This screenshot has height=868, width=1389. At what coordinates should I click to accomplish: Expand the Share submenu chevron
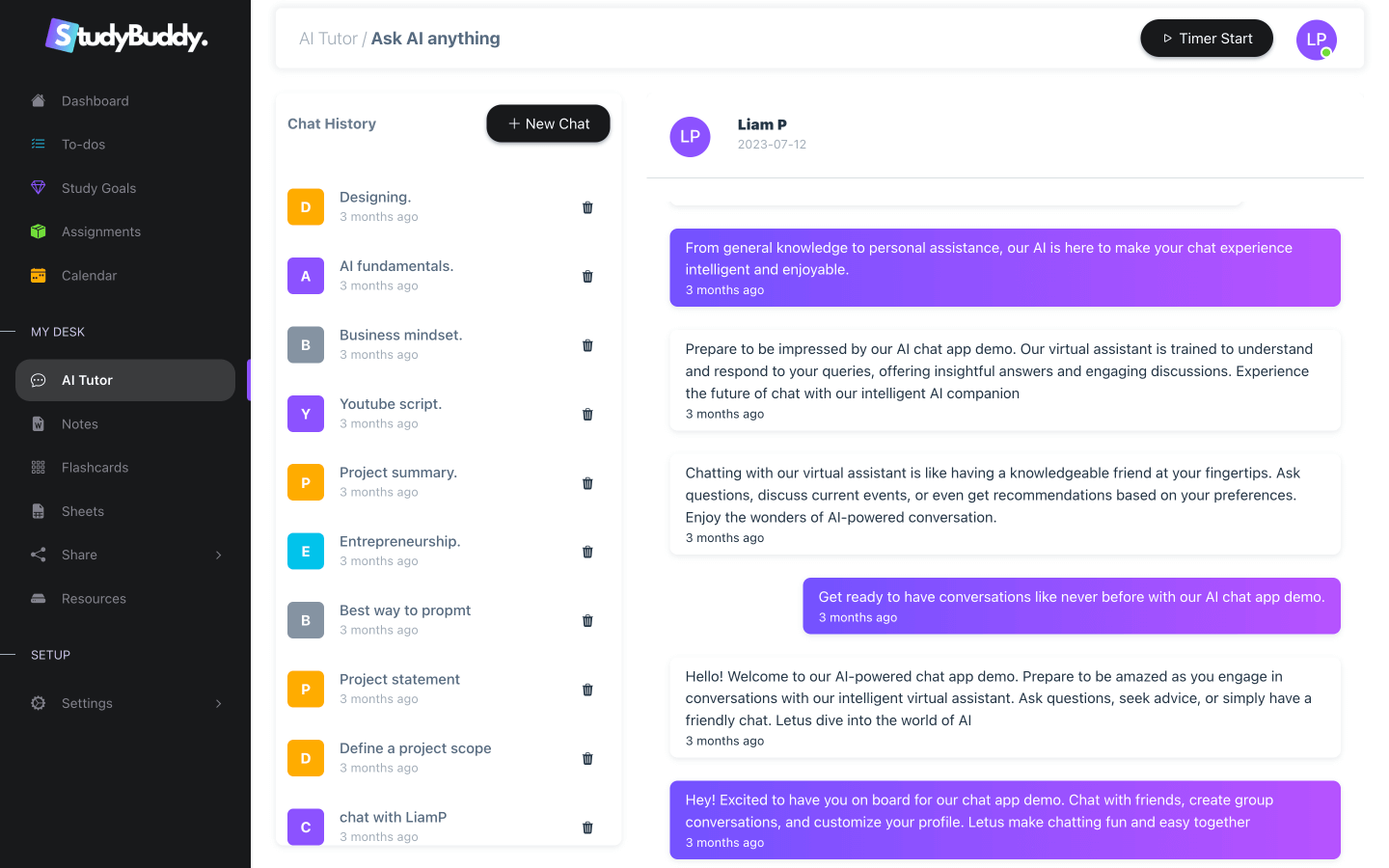pyautogui.click(x=219, y=555)
